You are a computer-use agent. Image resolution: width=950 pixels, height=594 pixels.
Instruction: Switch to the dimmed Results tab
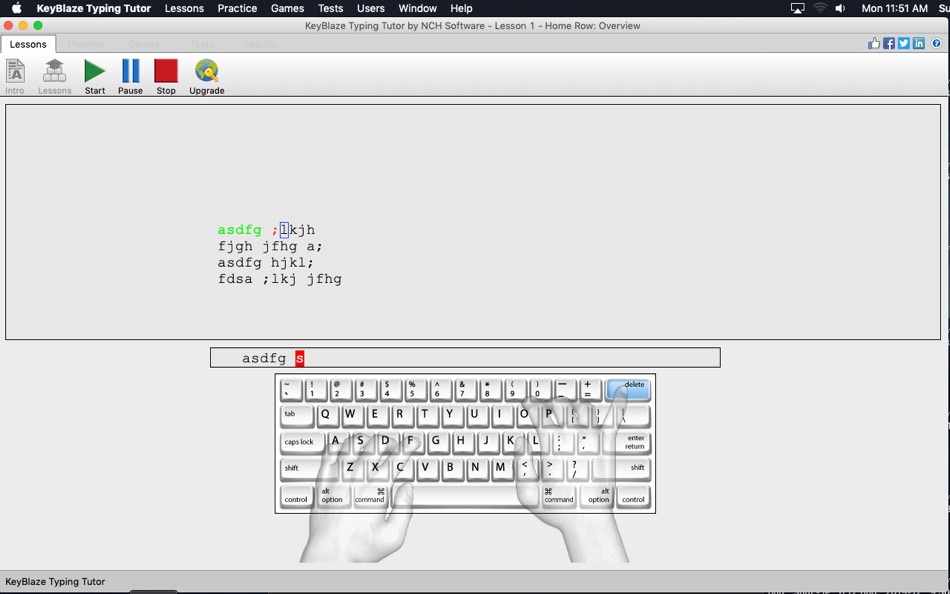(259, 44)
